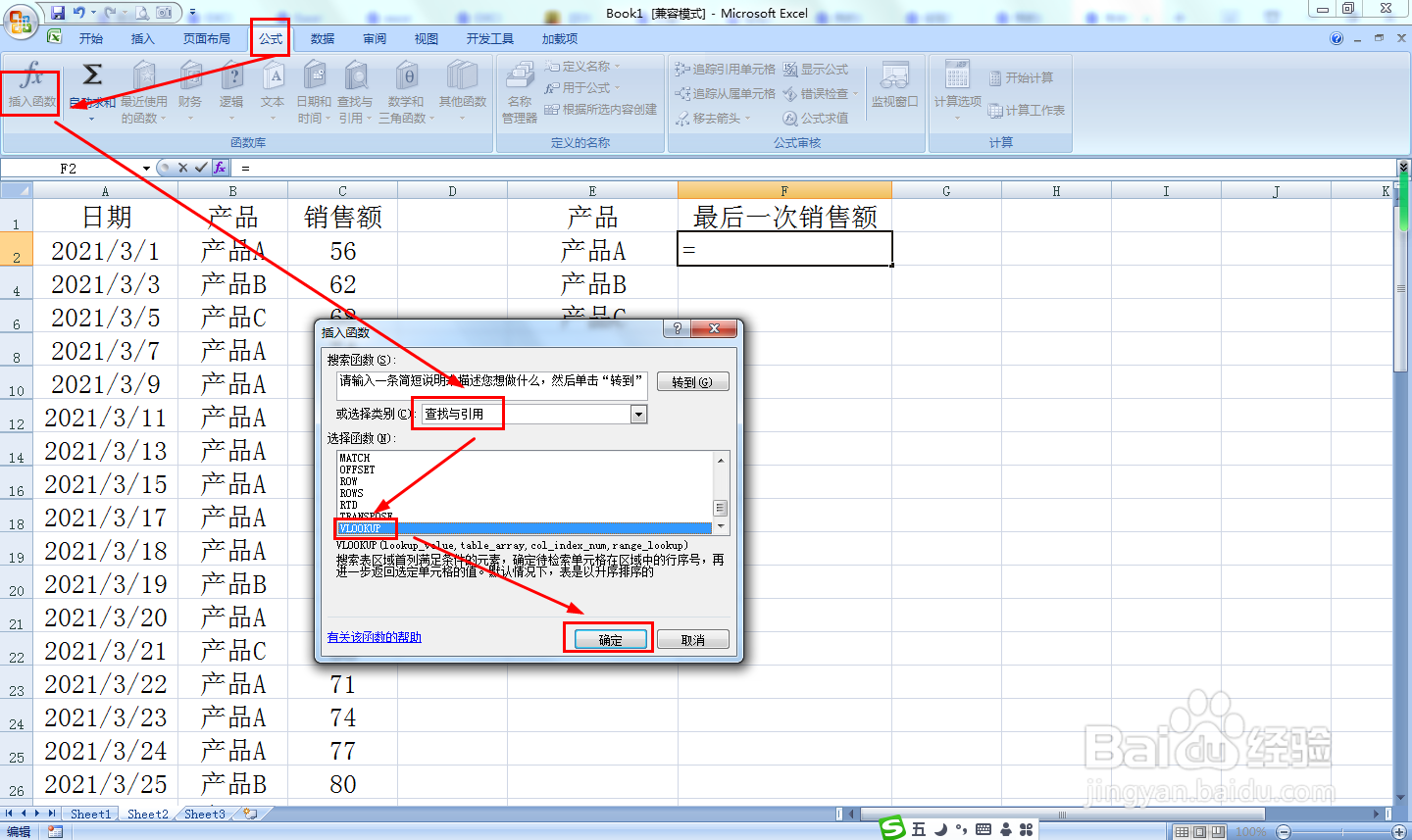Confirm entry with formula bar checkmark
The height and width of the screenshot is (840, 1412).
click(x=201, y=168)
